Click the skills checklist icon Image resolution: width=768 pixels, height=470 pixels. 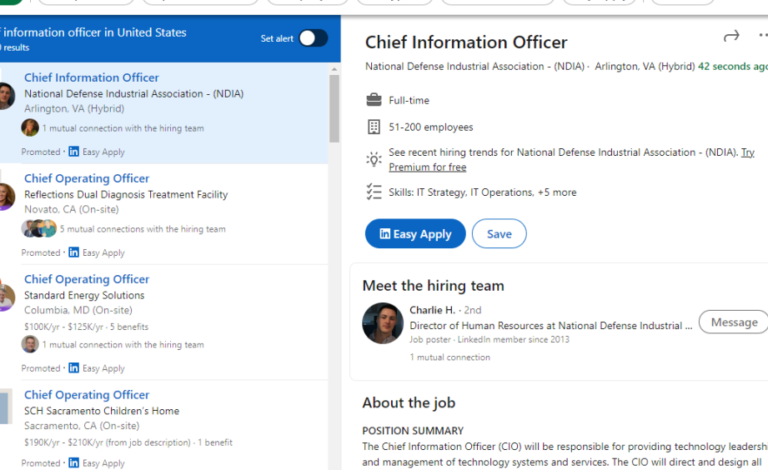pyautogui.click(x=374, y=192)
